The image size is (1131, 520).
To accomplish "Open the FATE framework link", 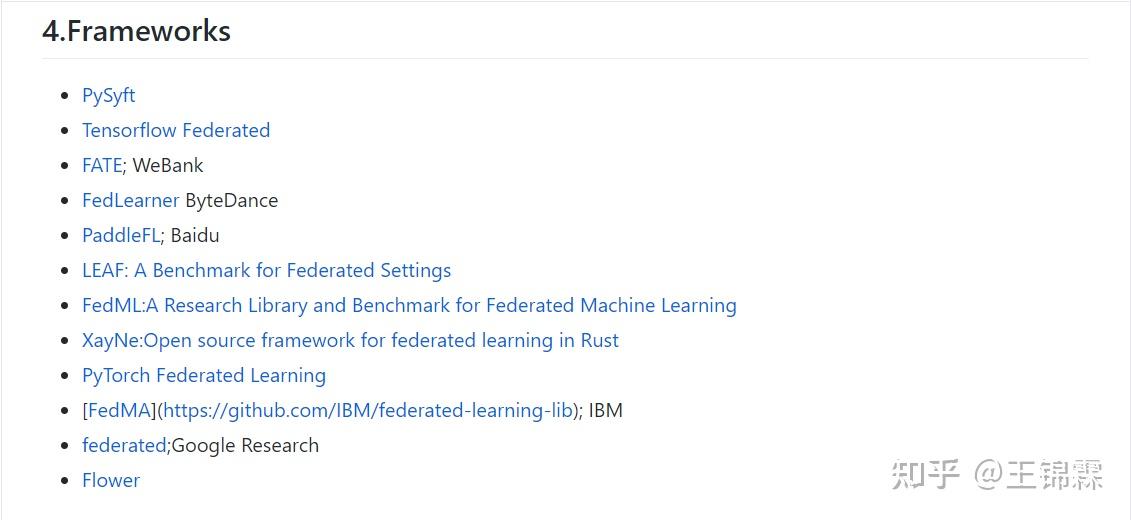I will [x=101, y=166].
